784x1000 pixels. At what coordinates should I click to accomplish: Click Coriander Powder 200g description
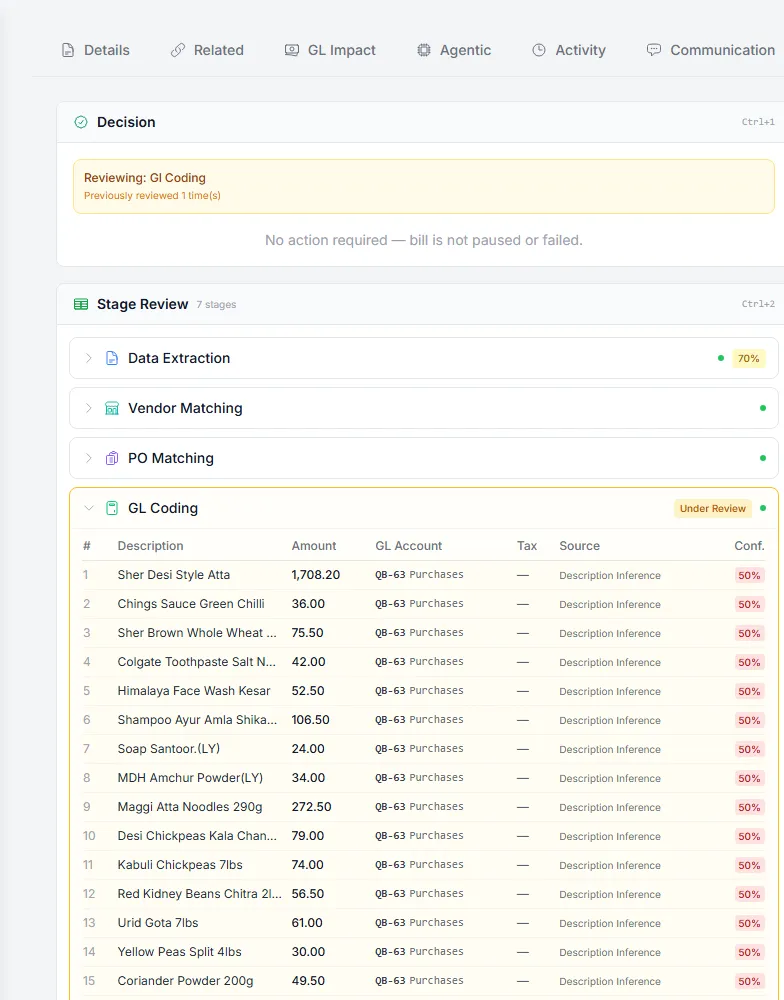tap(185, 981)
